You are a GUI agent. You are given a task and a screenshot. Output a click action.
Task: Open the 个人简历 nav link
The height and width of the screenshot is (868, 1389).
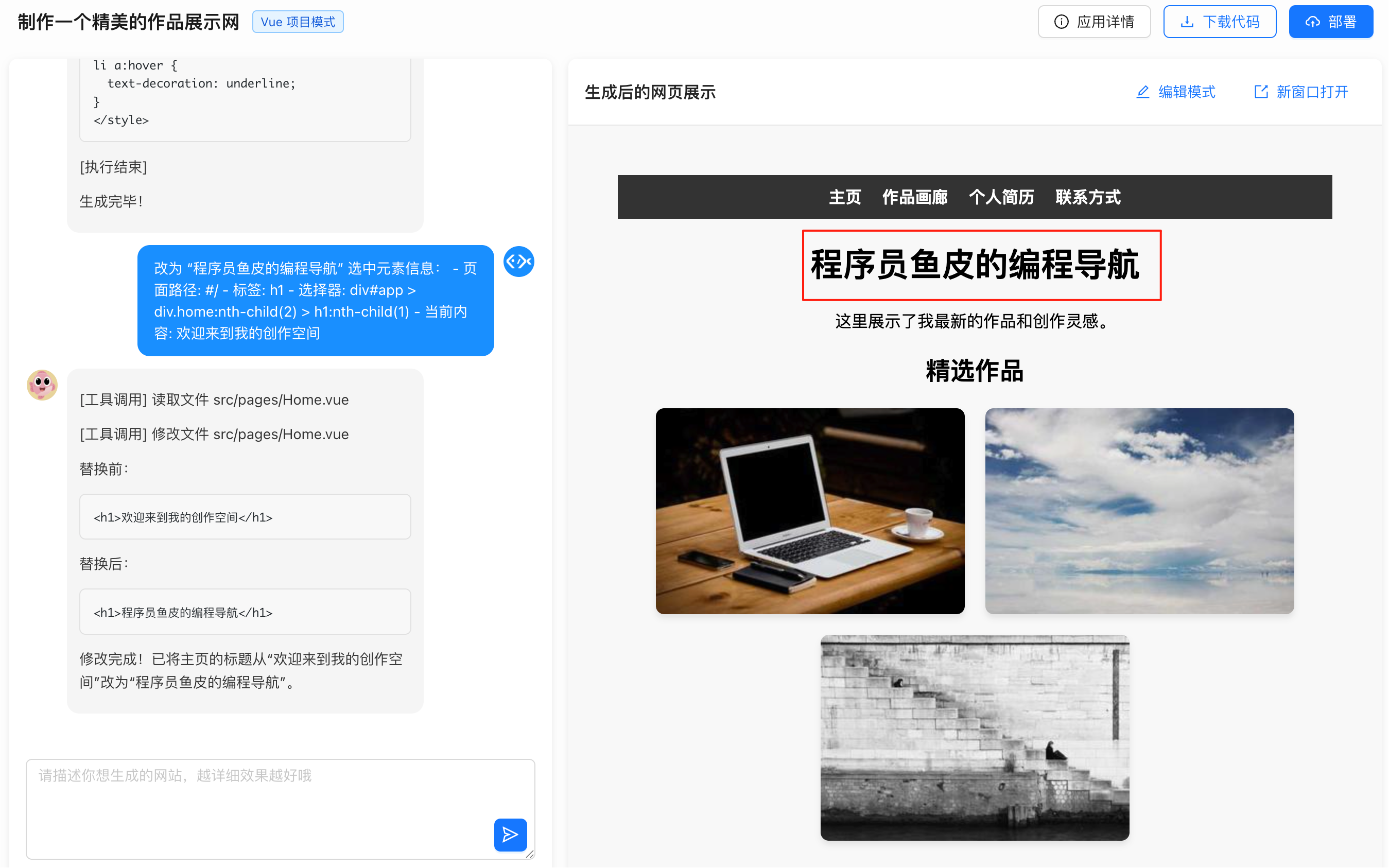(1001, 197)
